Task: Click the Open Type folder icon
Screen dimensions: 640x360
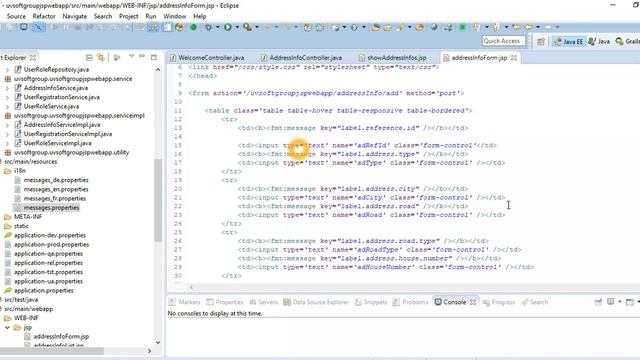Action: point(376,27)
